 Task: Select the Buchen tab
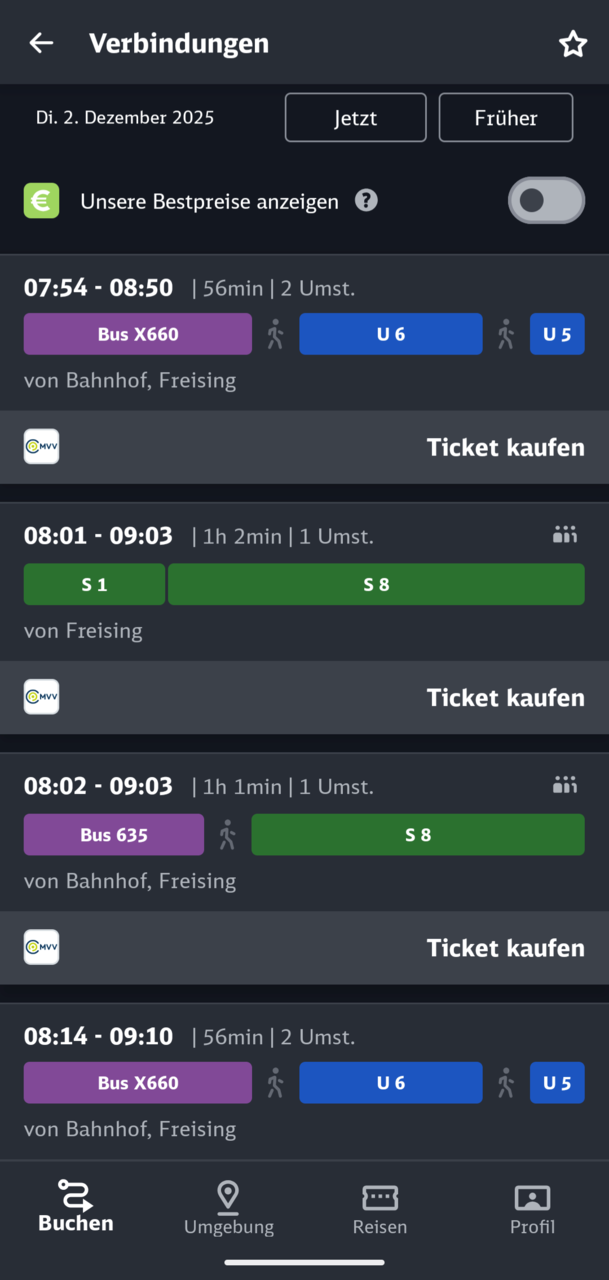74,1206
